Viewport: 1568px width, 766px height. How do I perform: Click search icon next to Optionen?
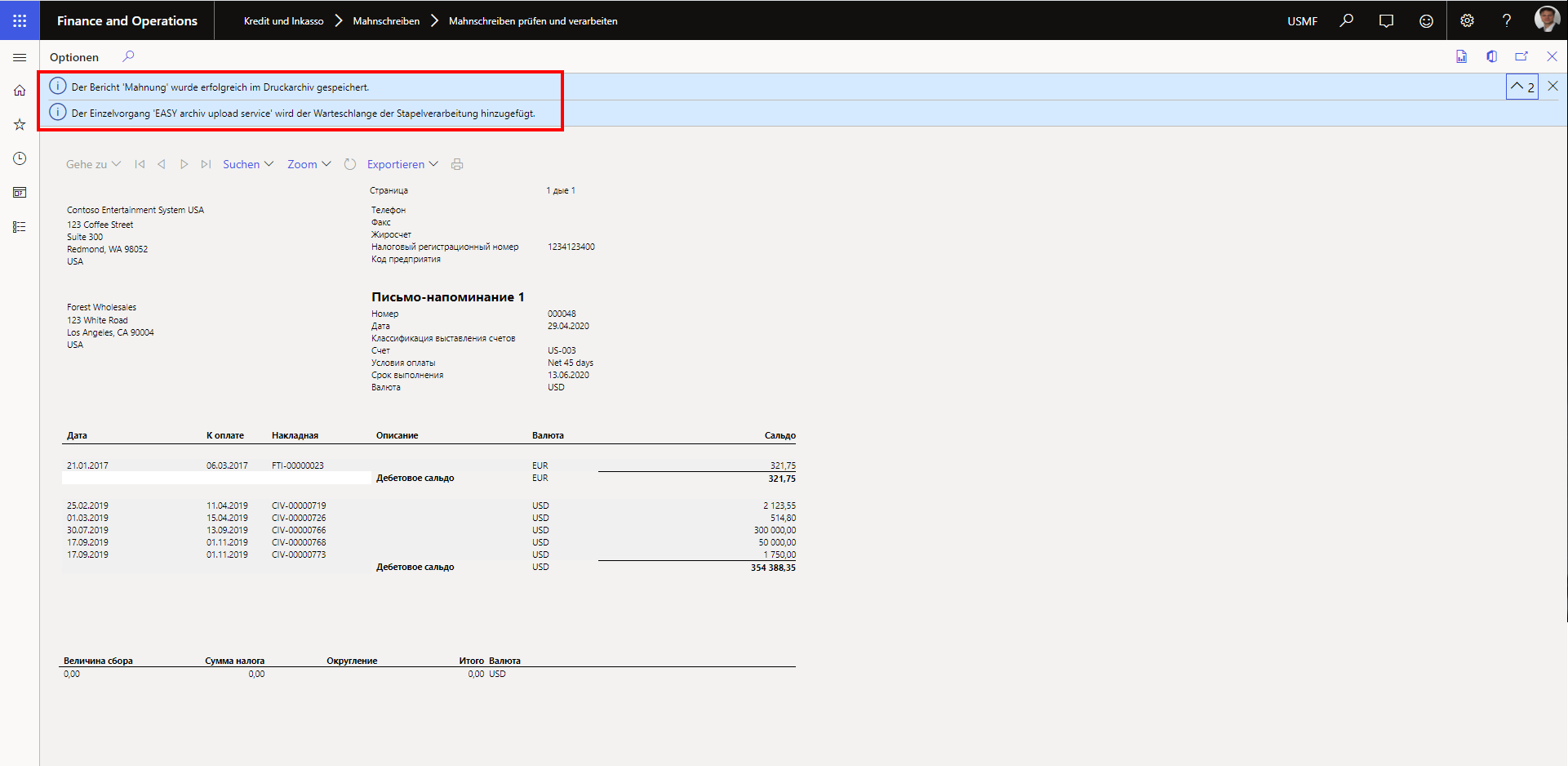(128, 56)
